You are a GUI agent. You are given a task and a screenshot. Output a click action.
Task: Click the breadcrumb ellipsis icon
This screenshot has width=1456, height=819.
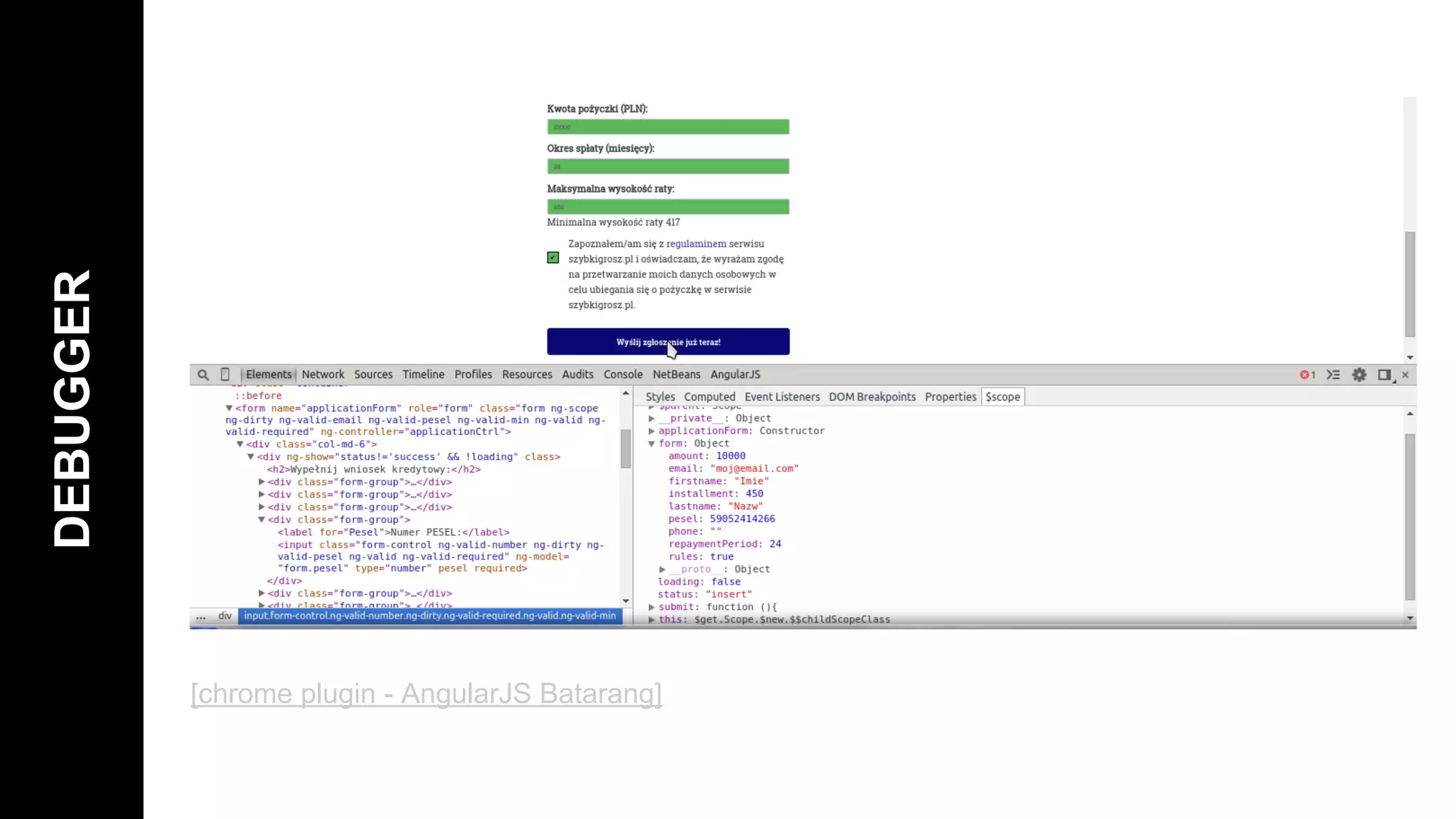click(201, 616)
